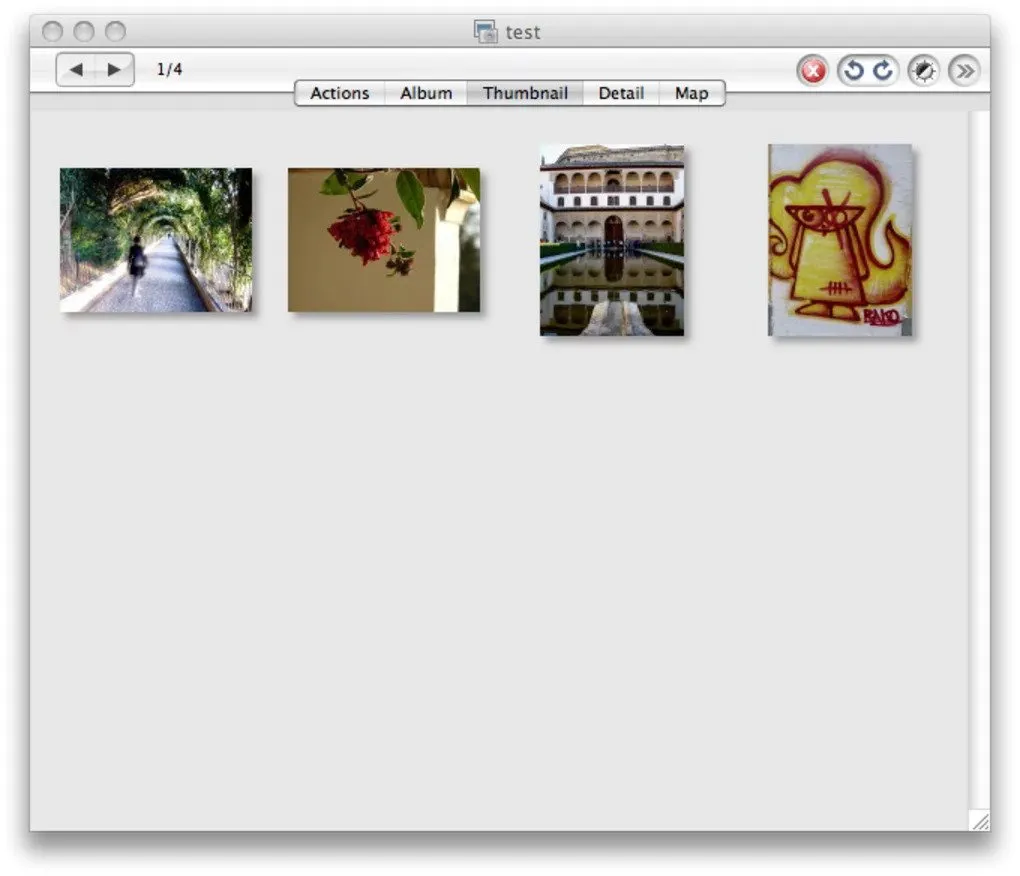The image size is (1020, 876).
Task: Go to the next photo arrow
Action: point(114,70)
